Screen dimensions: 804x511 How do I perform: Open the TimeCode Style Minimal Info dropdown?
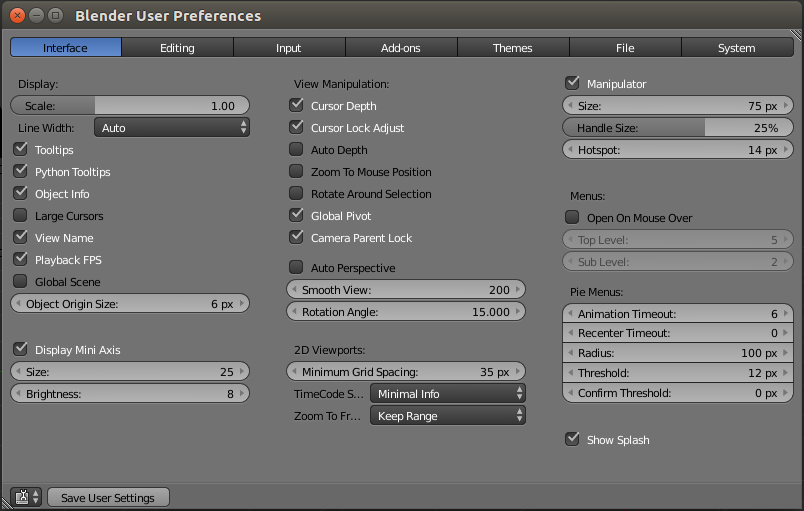447,394
